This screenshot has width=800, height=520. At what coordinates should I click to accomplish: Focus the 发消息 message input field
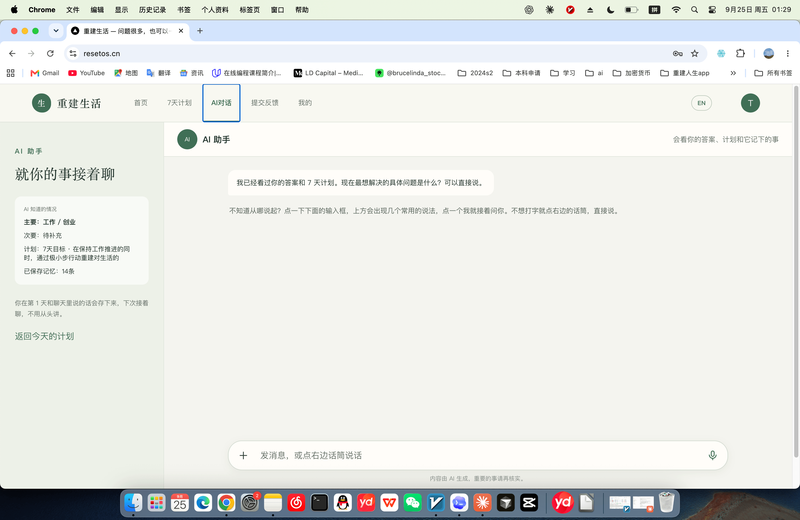click(x=478, y=455)
